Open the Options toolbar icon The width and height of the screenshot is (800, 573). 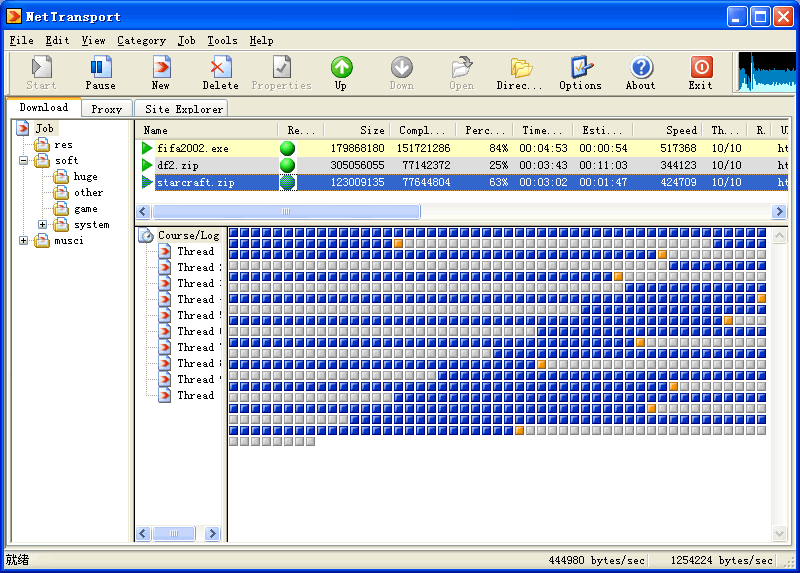(581, 67)
